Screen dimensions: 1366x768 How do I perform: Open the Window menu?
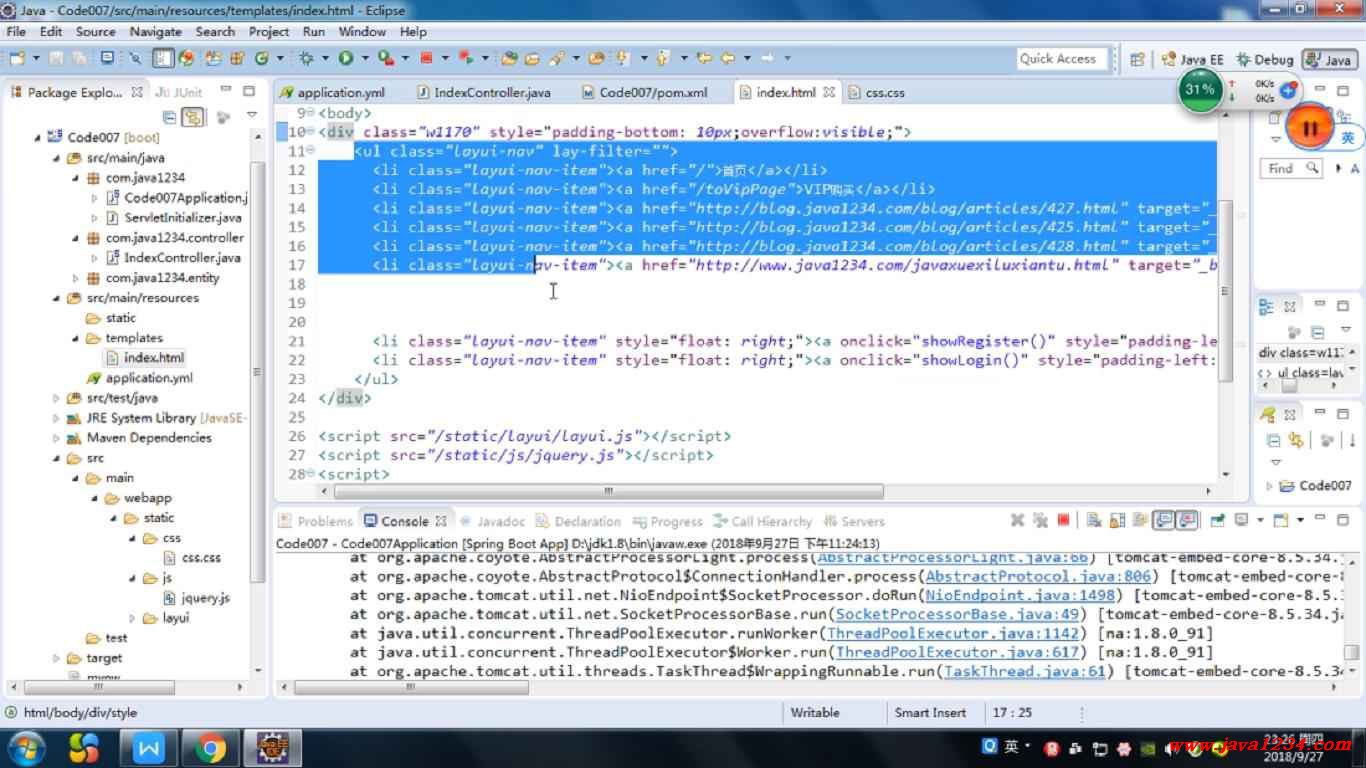tap(362, 32)
